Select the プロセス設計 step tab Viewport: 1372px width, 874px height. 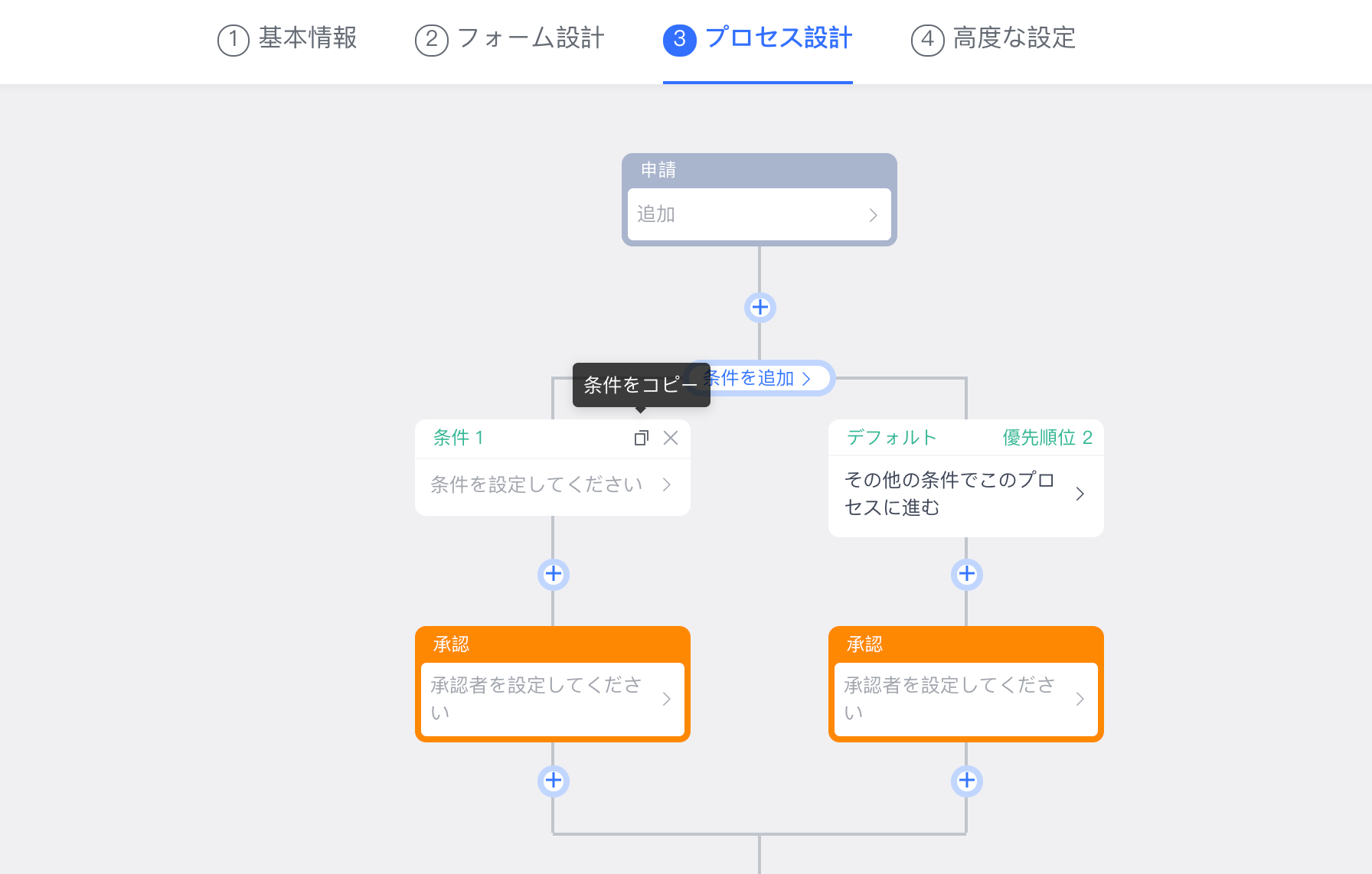(x=758, y=38)
